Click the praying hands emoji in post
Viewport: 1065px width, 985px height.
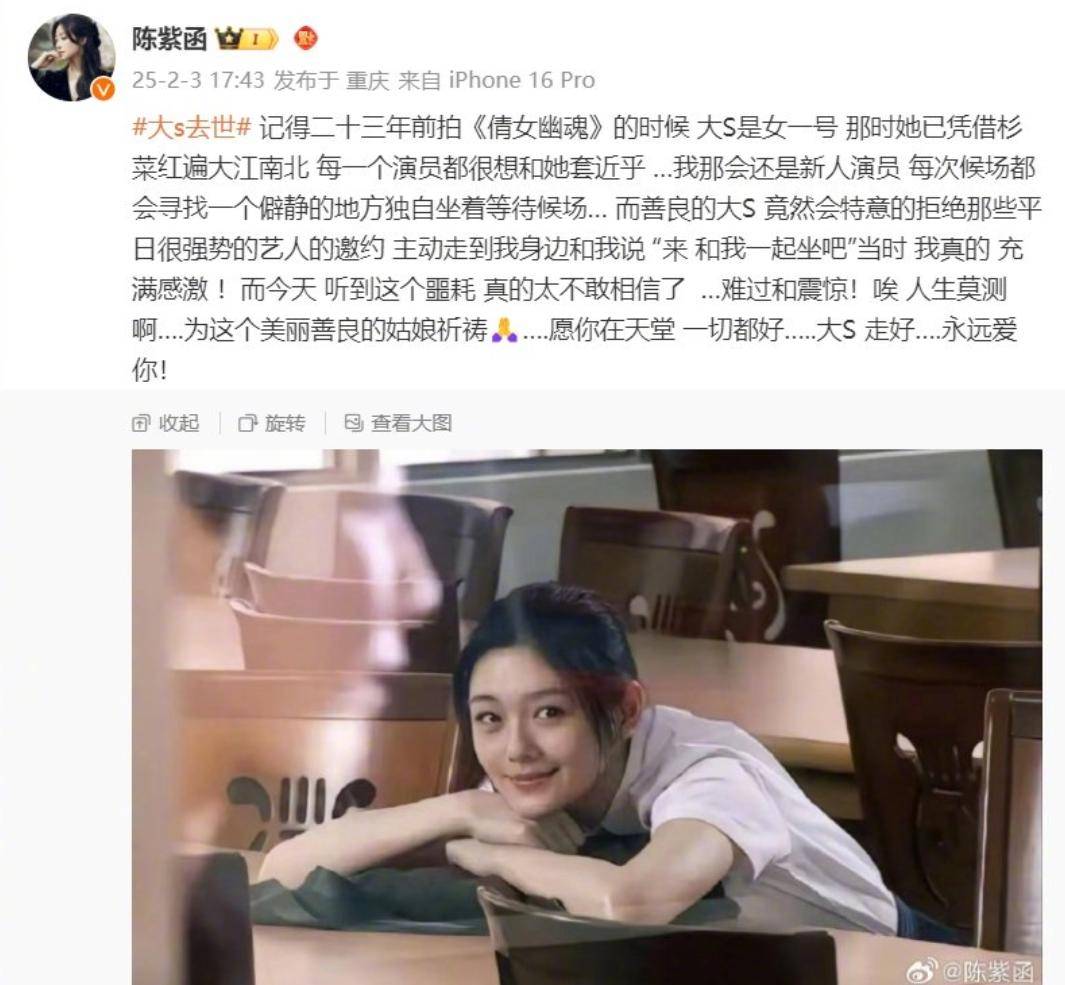(504, 331)
